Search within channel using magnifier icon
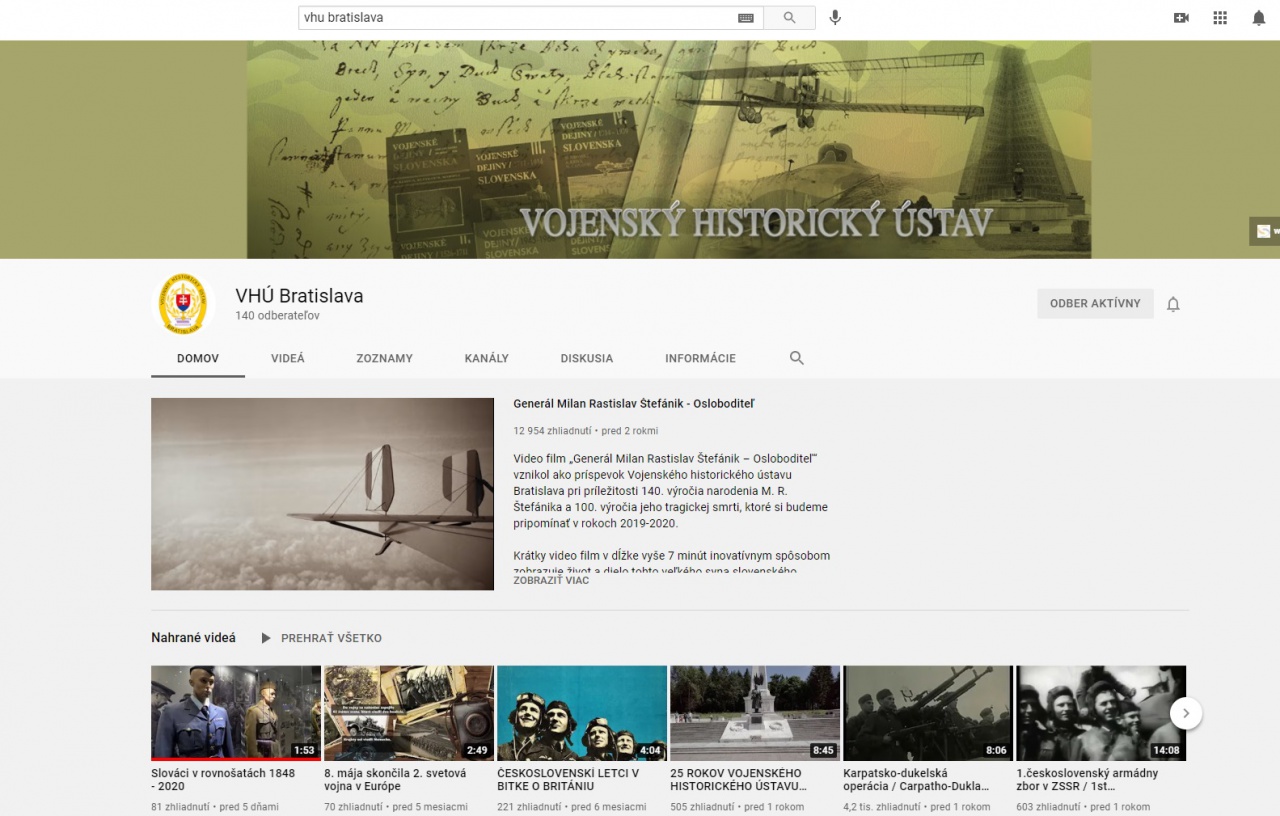 point(797,358)
